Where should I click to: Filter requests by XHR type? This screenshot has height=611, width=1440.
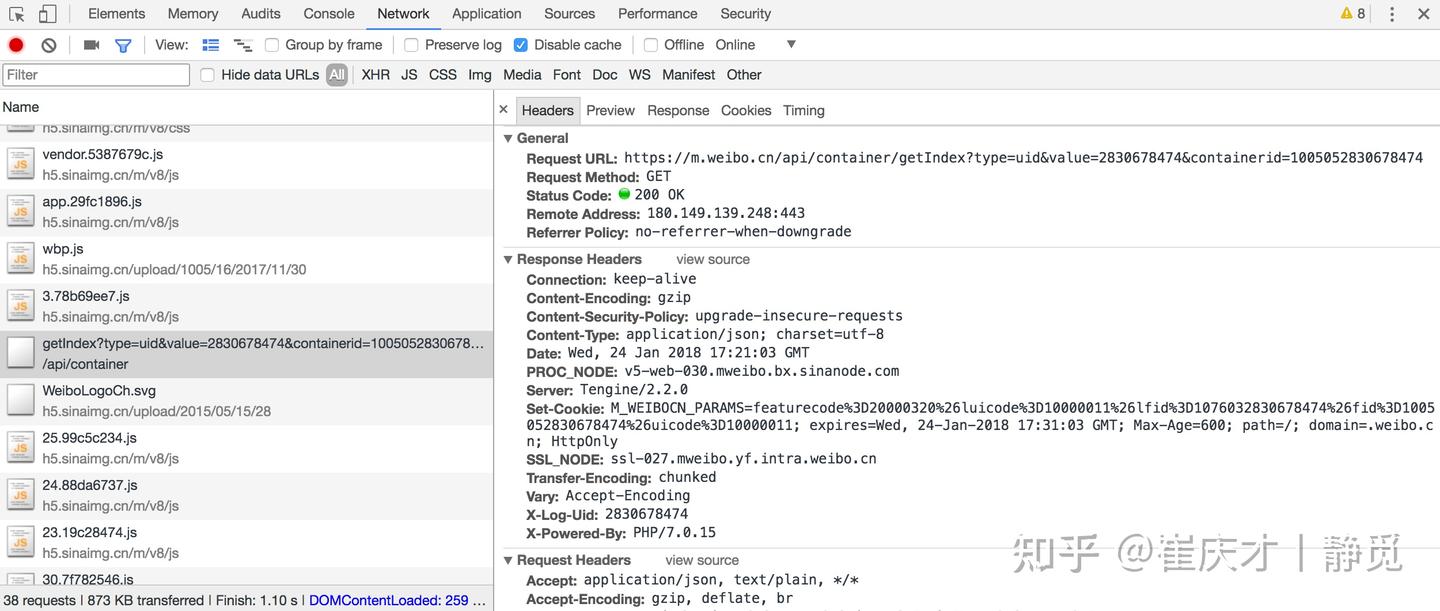[375, 75]
